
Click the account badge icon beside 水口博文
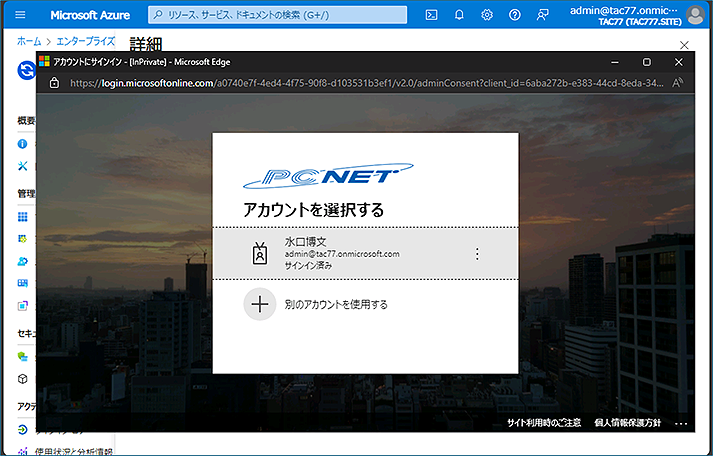260,254
